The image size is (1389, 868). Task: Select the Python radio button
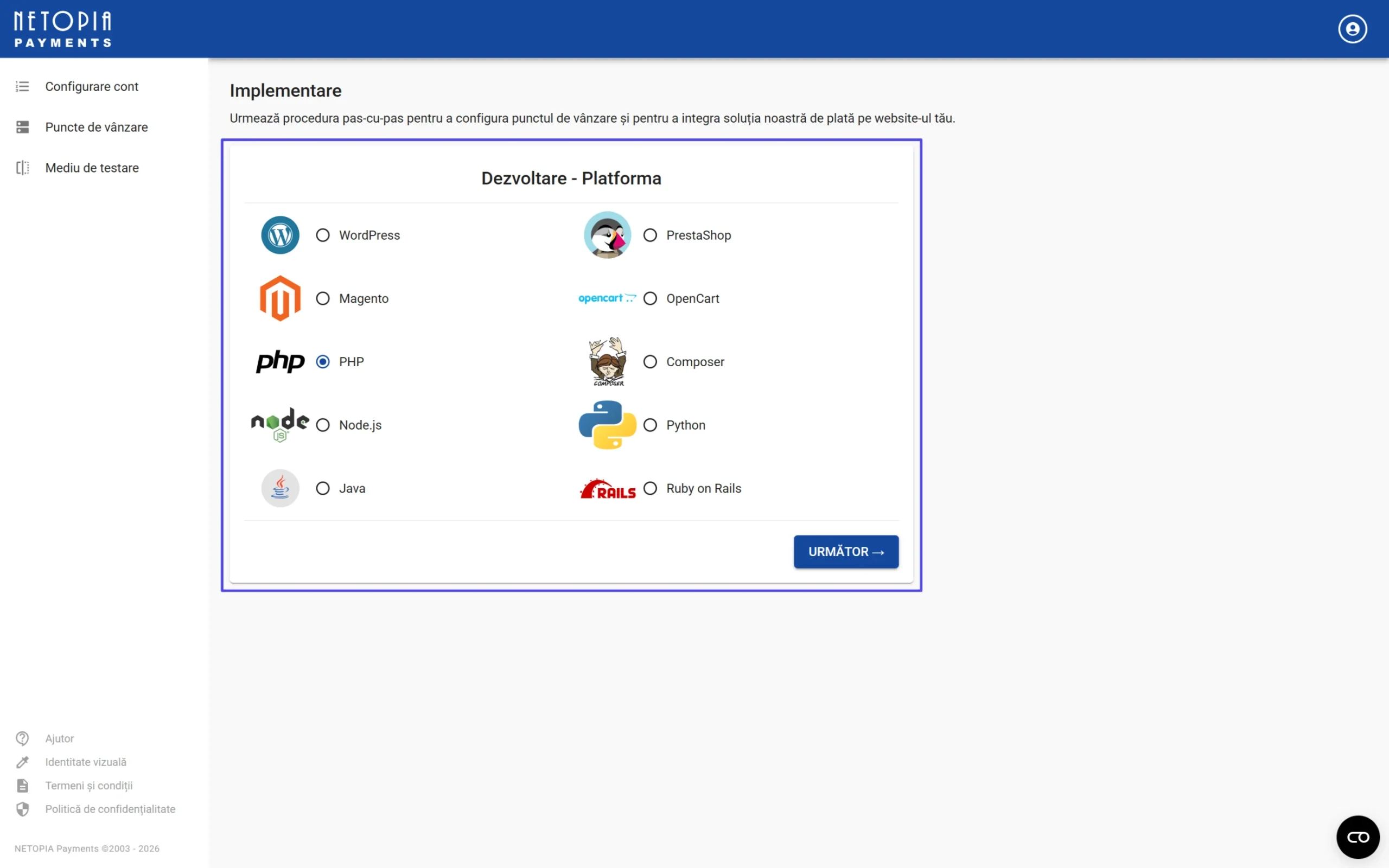(x=651, y=425)
